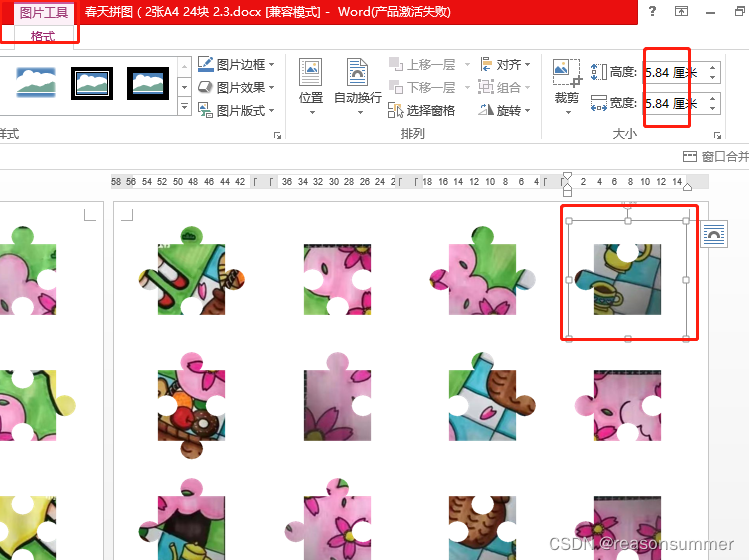Decrease picture height with down stepper

point(712,77)
